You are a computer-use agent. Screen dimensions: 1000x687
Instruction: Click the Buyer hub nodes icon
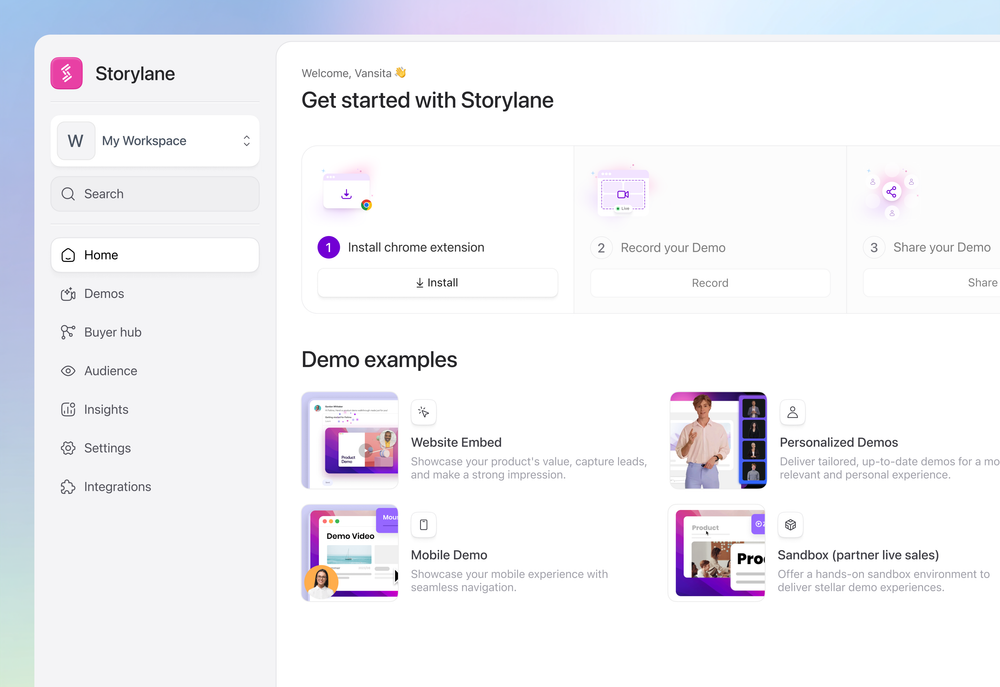point(68,332)
